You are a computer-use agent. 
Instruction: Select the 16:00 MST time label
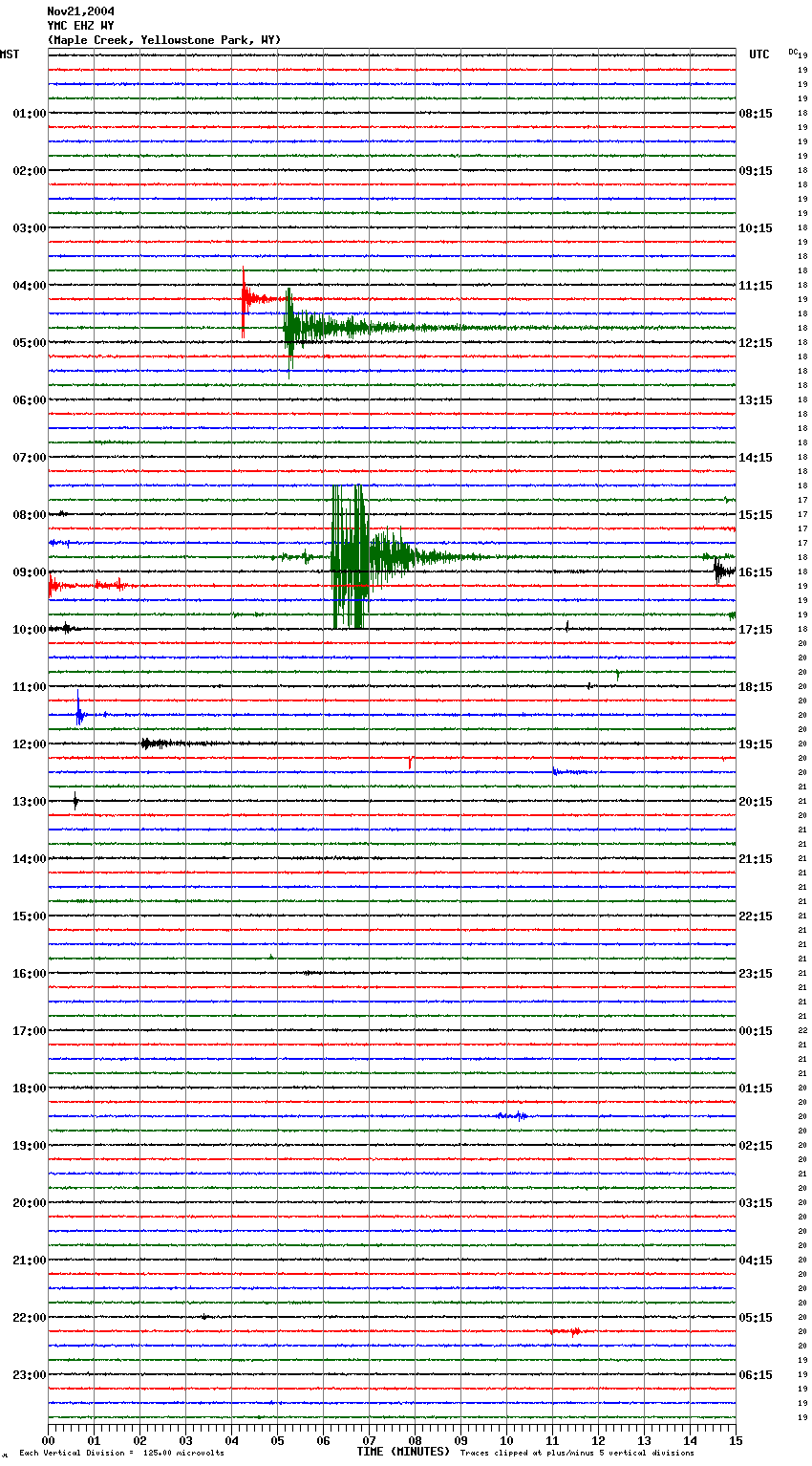click(x=30, y=974)
